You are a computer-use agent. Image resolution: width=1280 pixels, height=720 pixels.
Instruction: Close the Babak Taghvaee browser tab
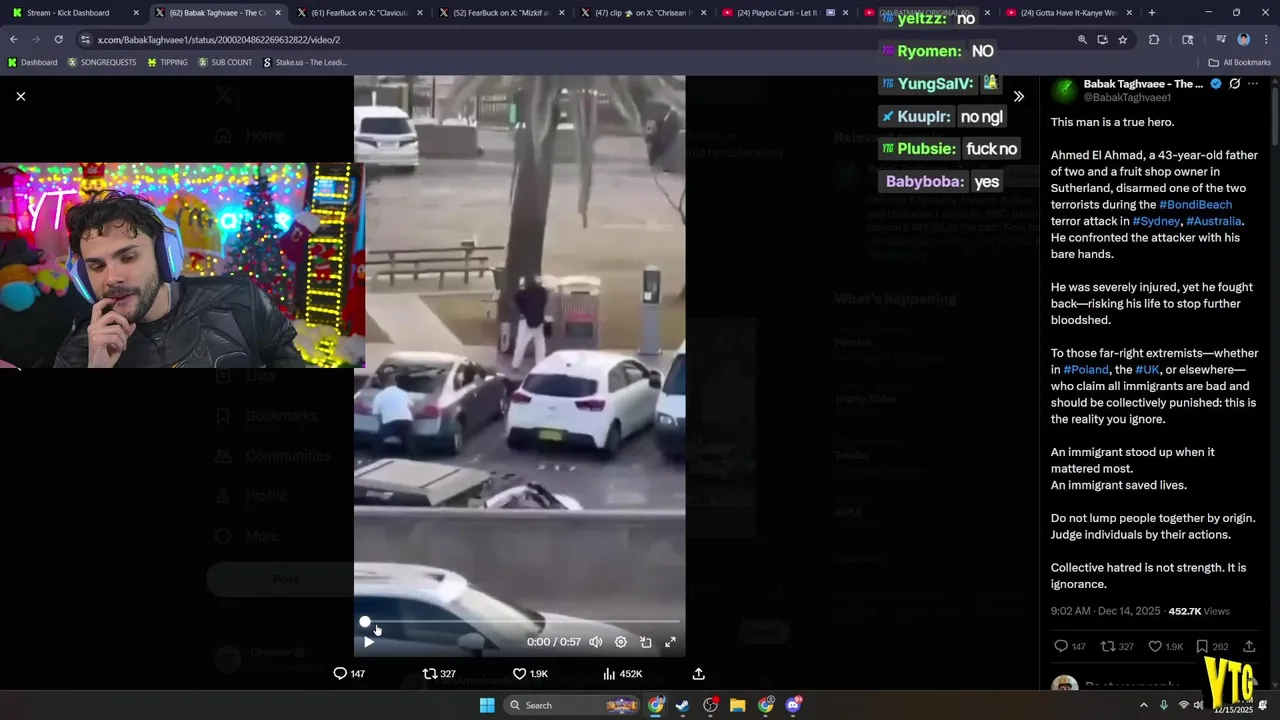pos(278,13)
